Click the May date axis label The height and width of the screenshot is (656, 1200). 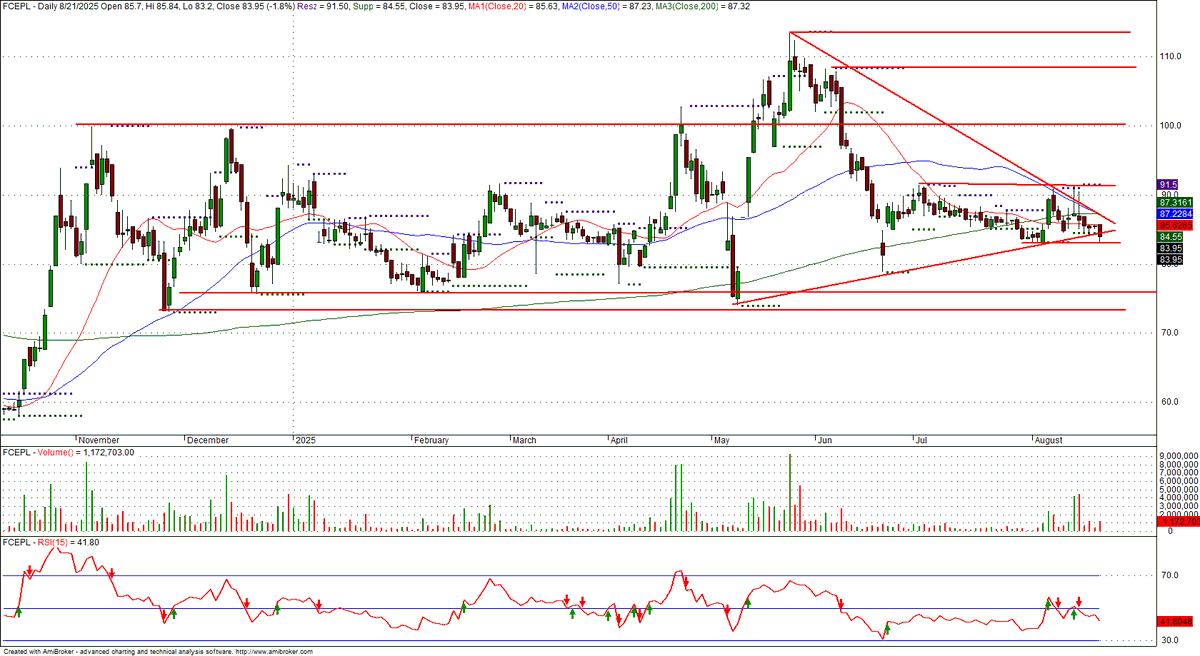point(722,440)
